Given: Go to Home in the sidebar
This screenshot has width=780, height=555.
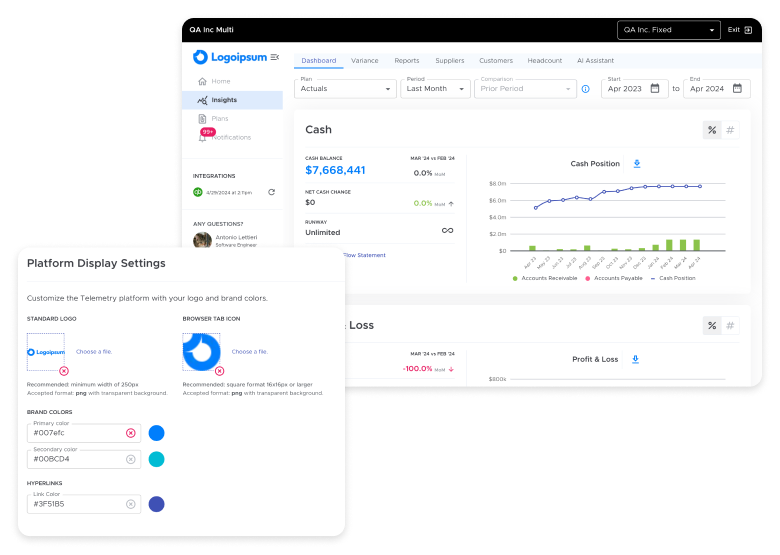Looking at the screenshot, I should pyautogui.click(x=221, y=81).
